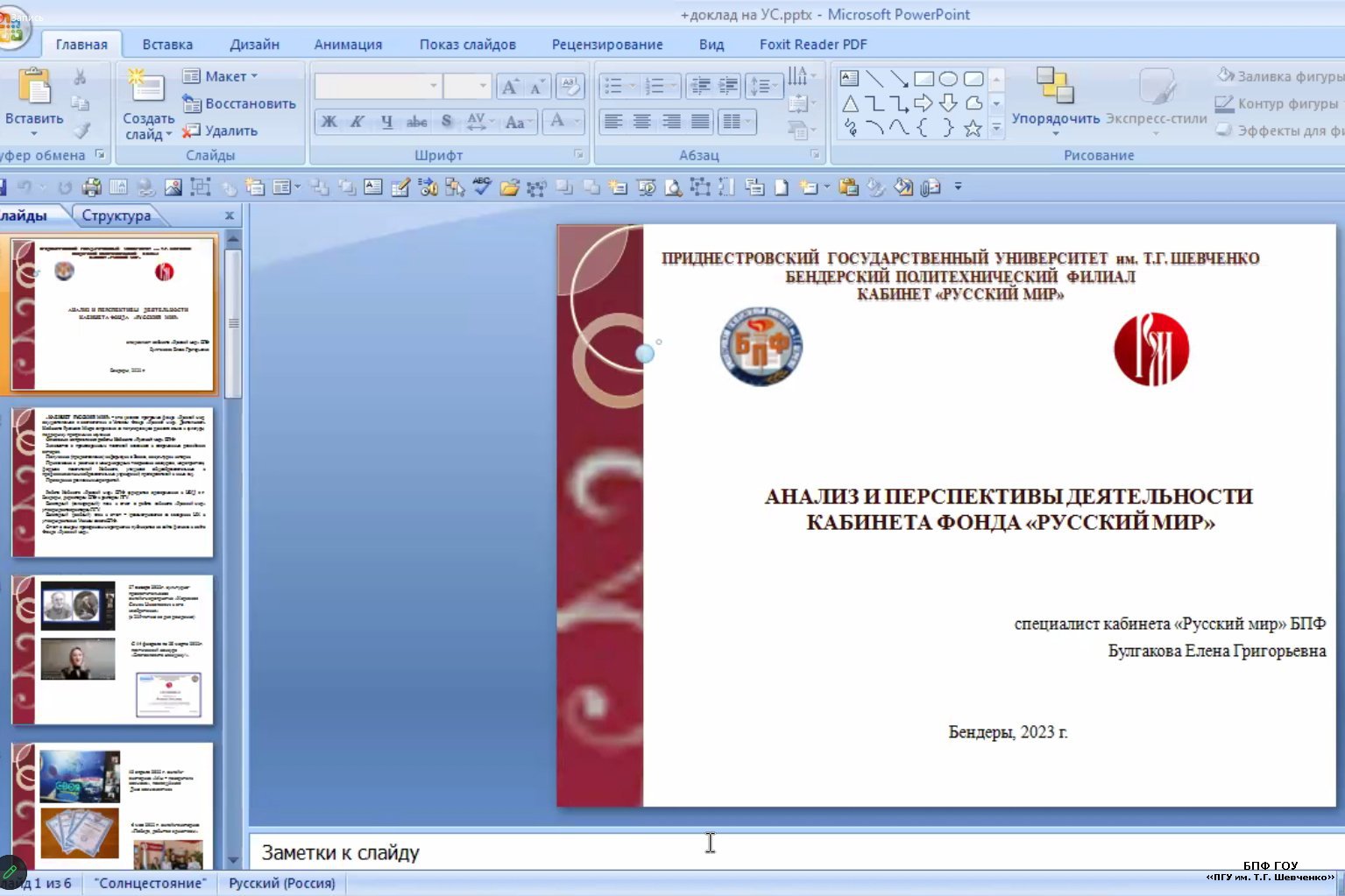The image size is (1345, 896).
Task: Open the font name combo box
Action: 378,86
